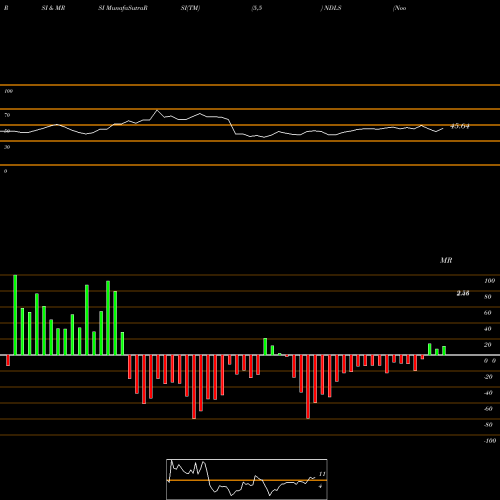This screenshot has width=500, height=500.
Task: Click the 'MR' chart title label
Action: click(446, 260)
